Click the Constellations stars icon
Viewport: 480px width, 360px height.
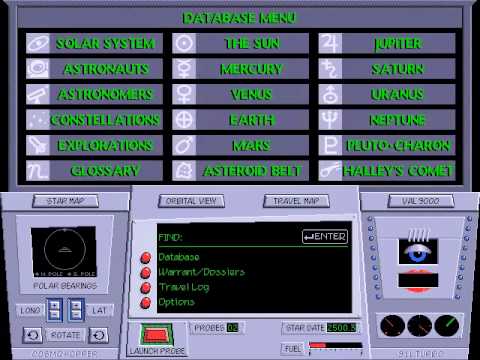pyautogui.click(x=38, y=119)
